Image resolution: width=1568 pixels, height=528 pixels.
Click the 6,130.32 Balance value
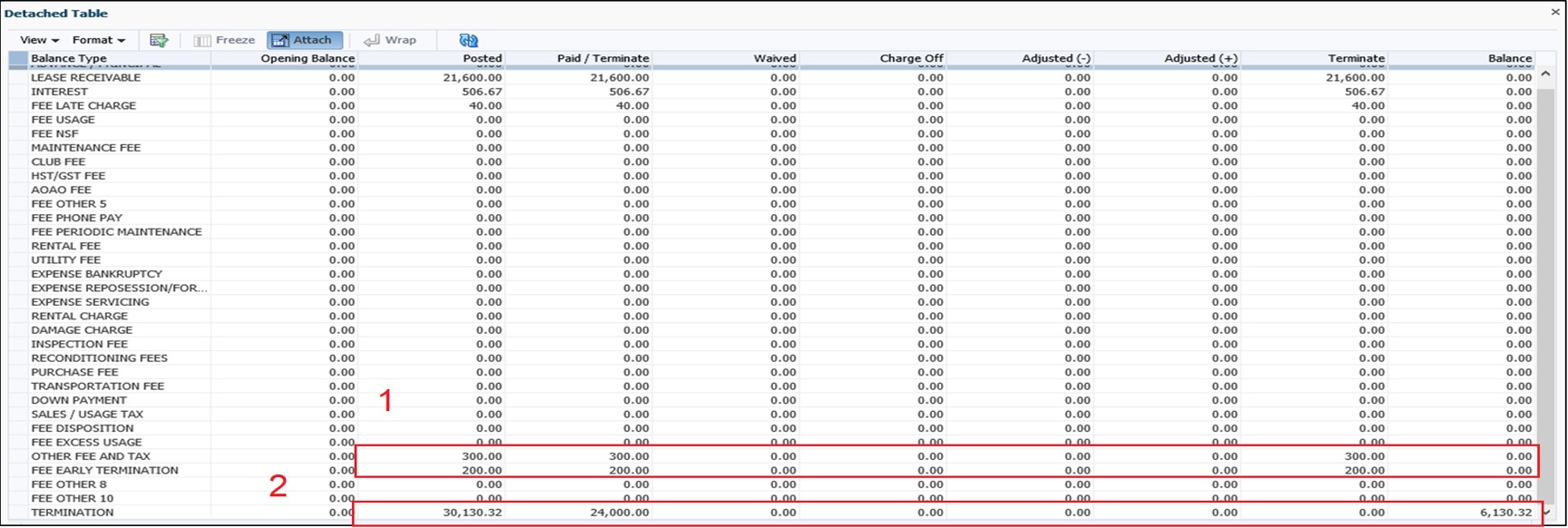[1505, 513]
